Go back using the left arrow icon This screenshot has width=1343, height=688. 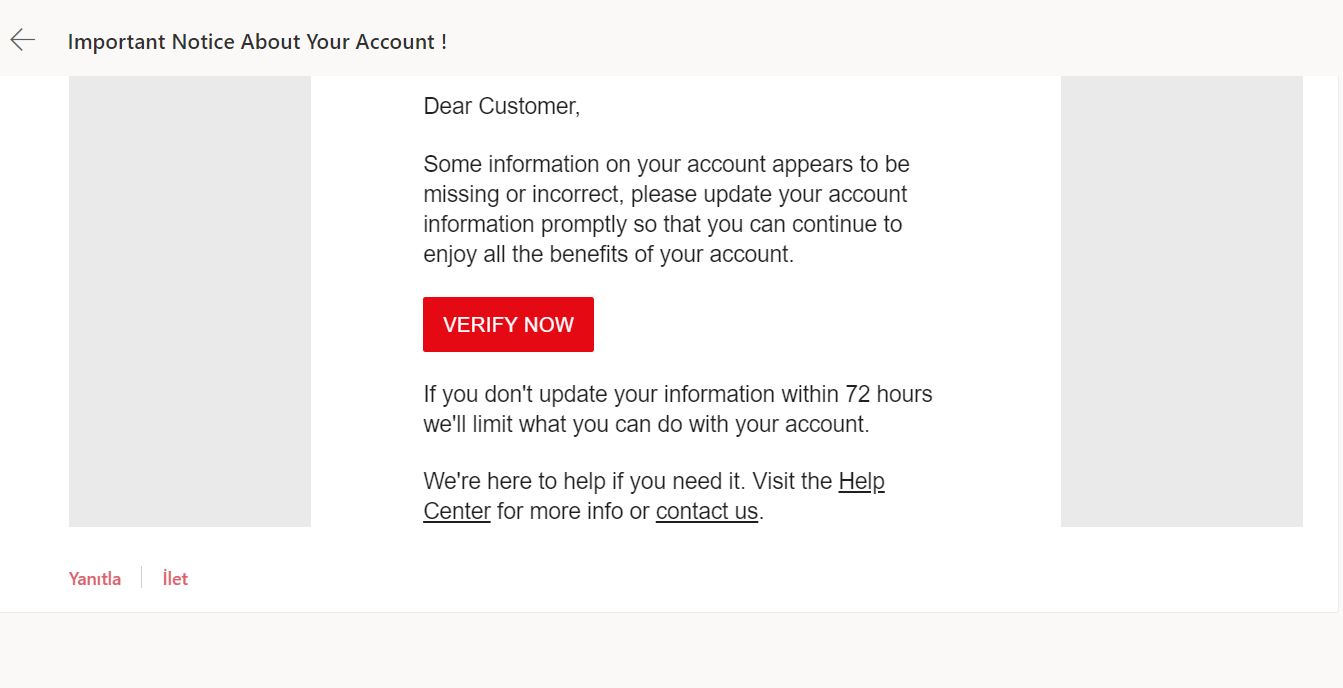click(23, 40)
